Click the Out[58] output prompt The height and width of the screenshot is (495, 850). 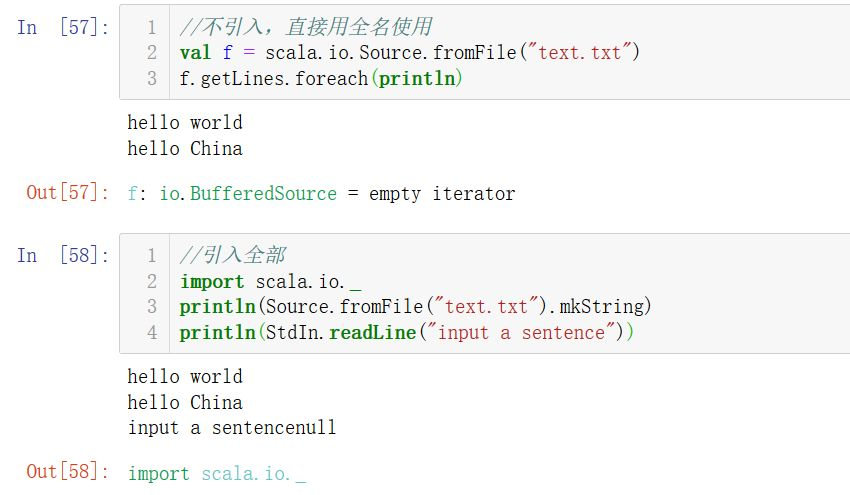tap(68, 472)
